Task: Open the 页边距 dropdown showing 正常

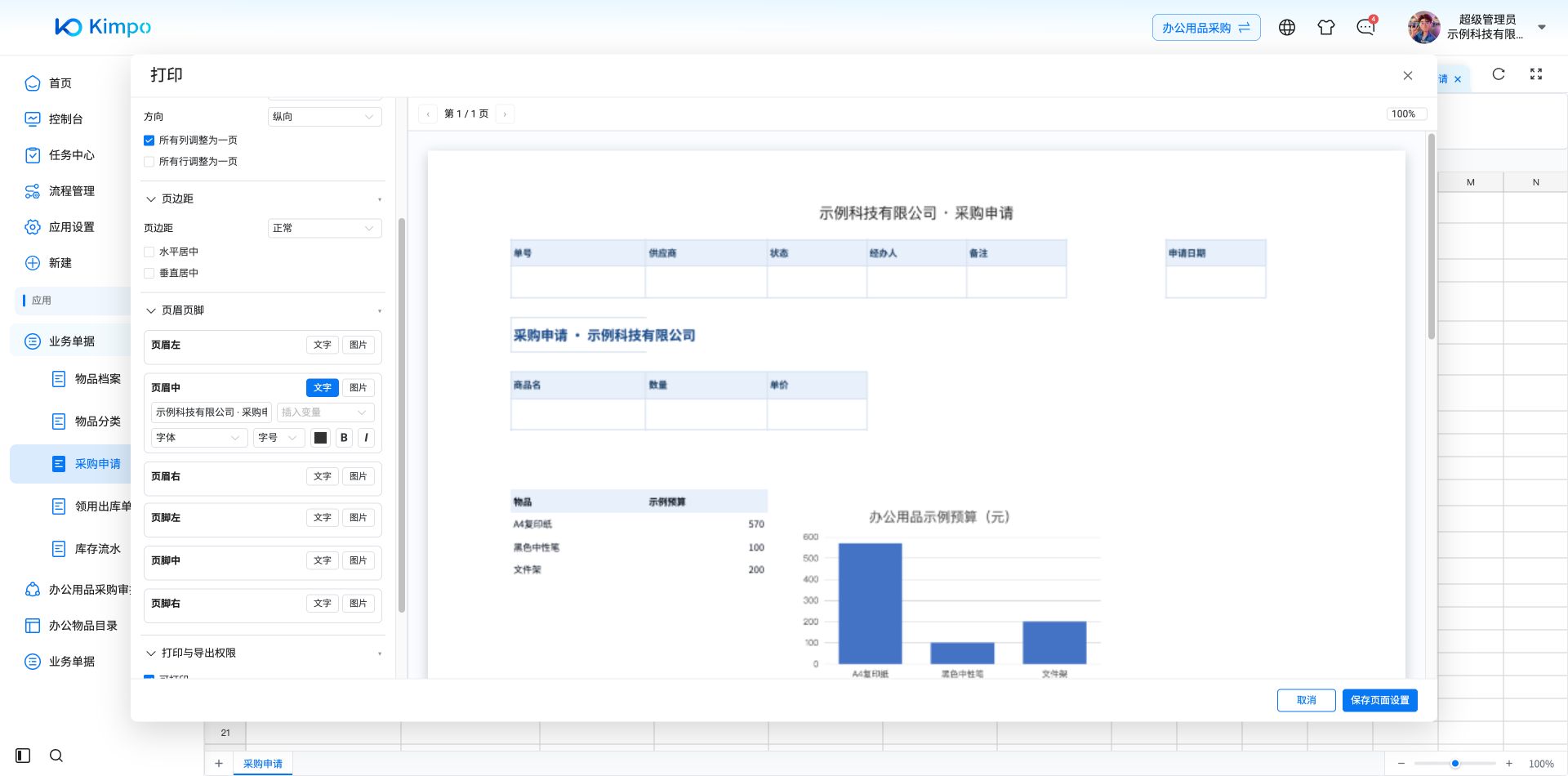Action: pos(324,228)
